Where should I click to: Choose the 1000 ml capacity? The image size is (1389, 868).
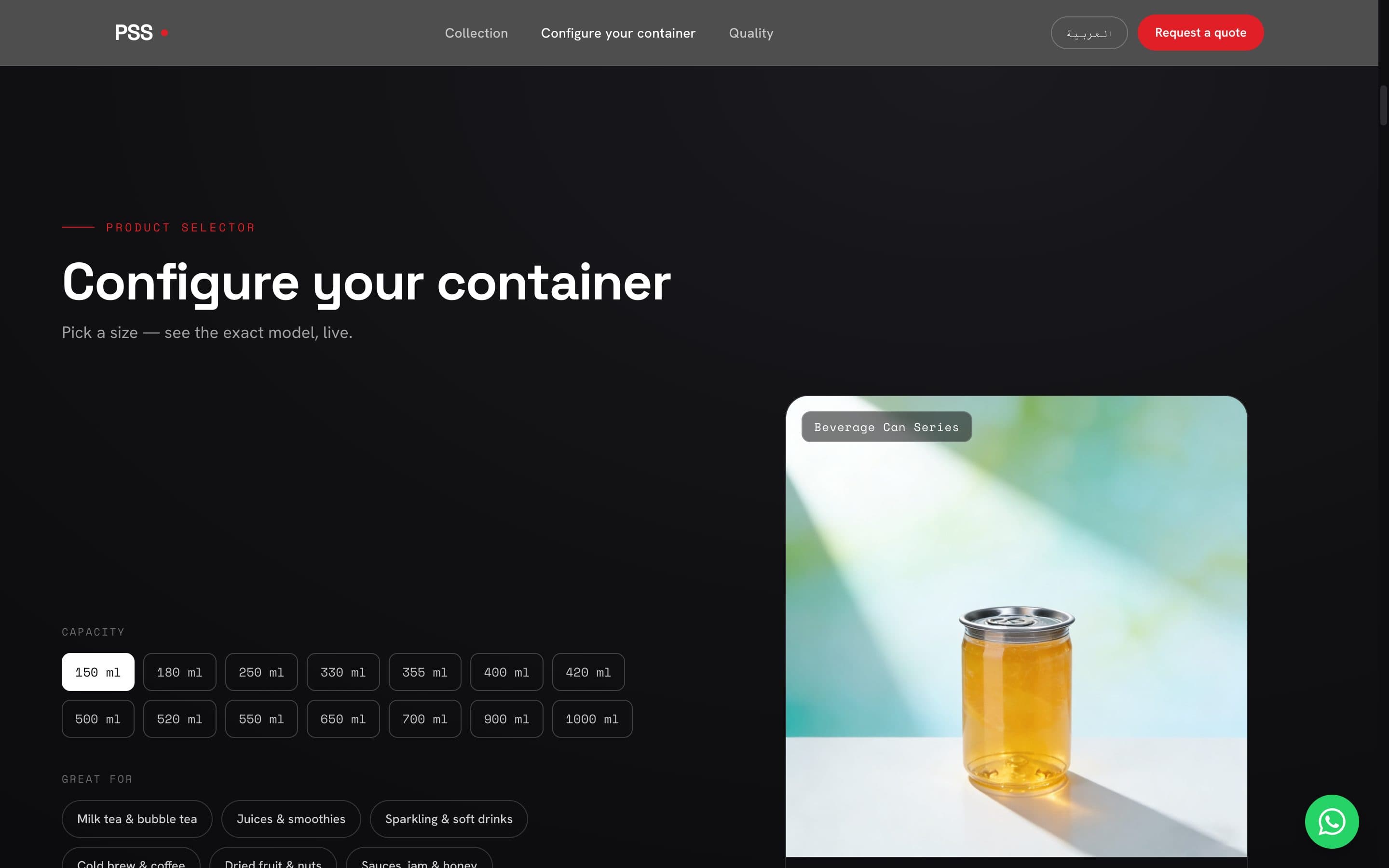(592, 719)
